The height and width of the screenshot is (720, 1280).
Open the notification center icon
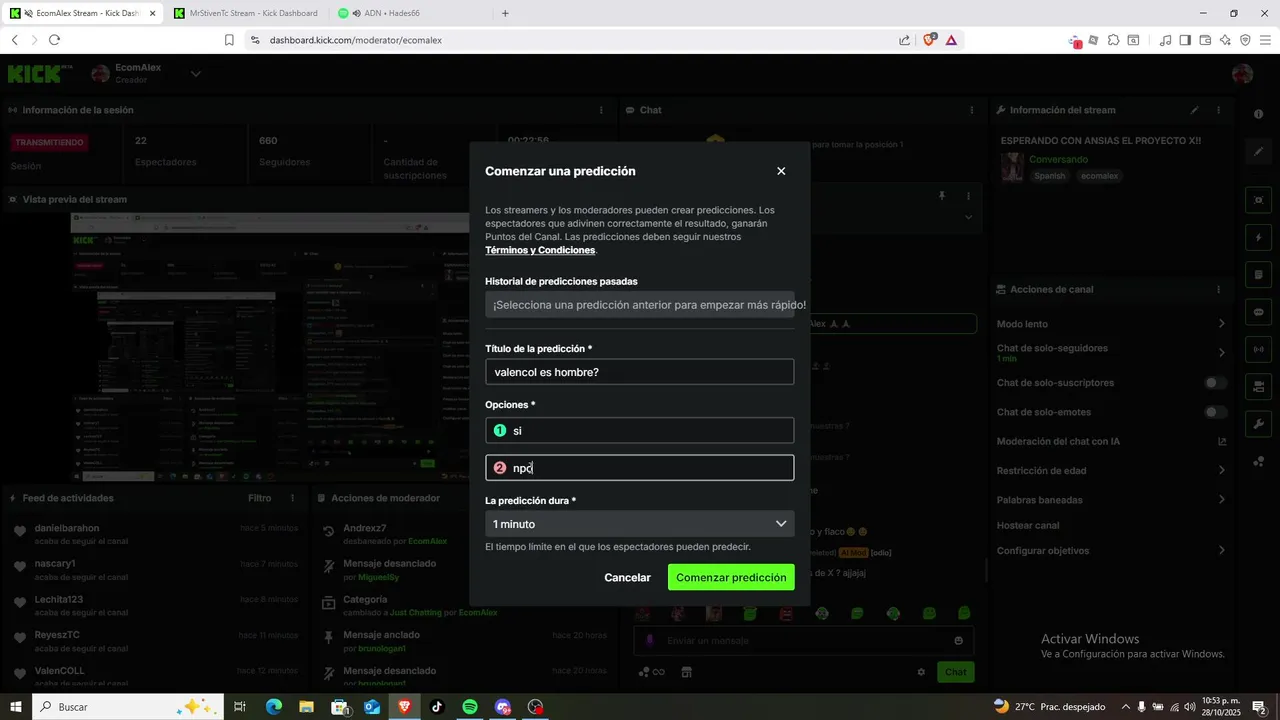[x=1259, y=707]
